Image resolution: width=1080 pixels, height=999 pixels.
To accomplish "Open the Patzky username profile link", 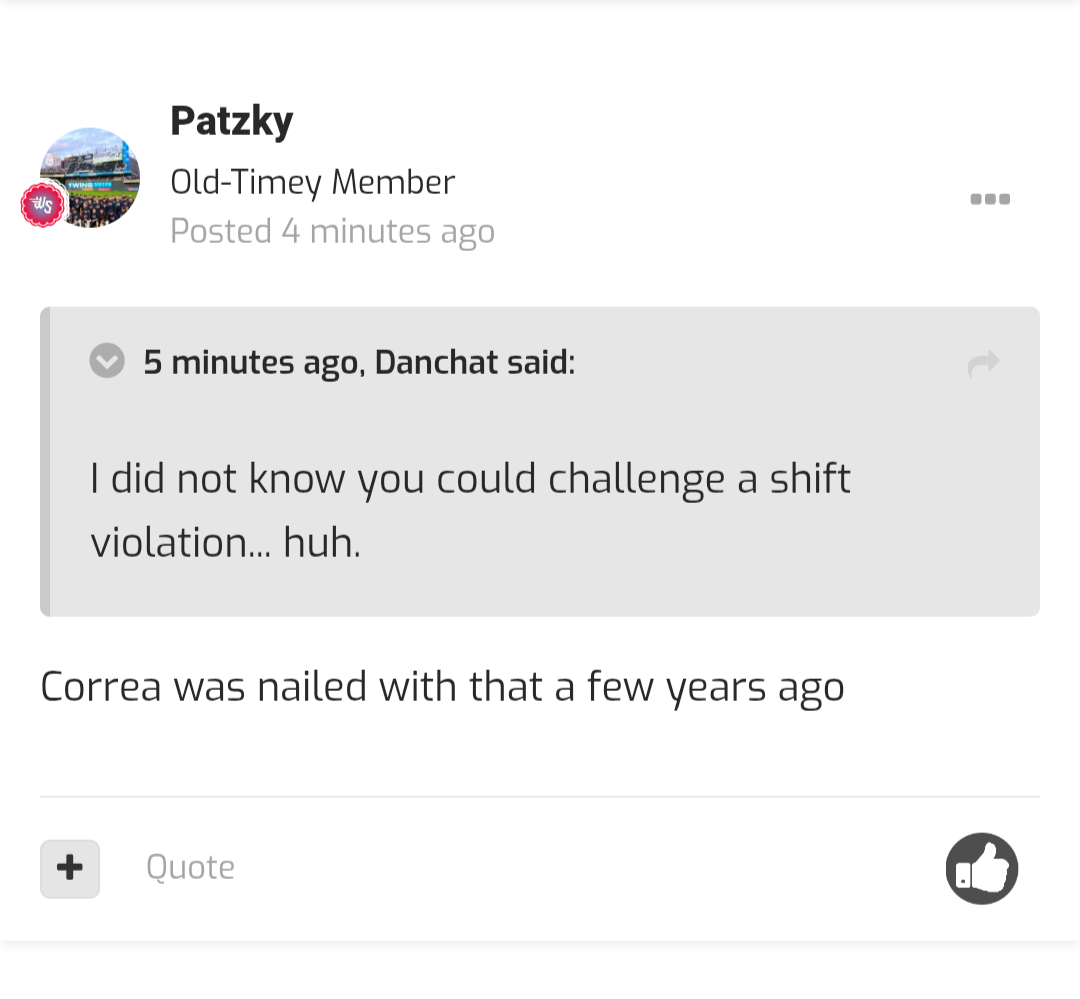I will tap(232, 121).
